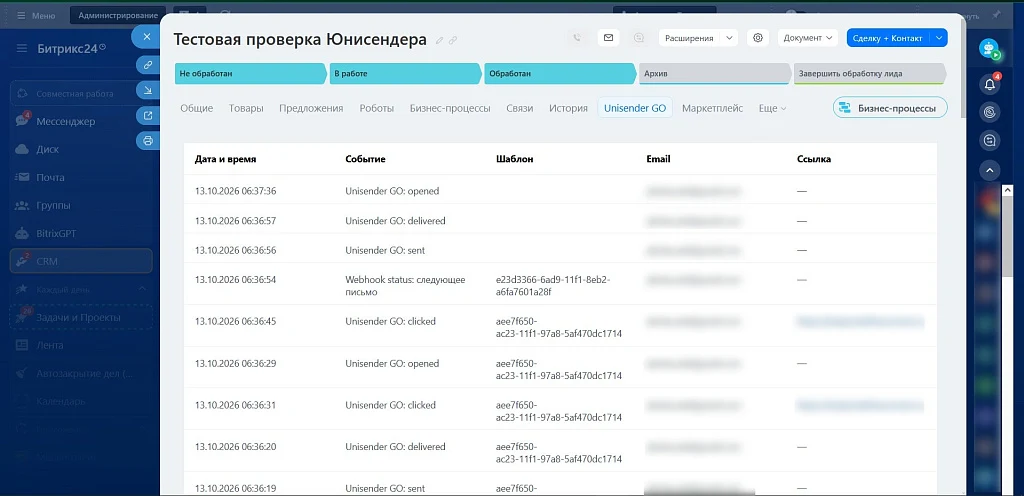This screenshot has width=1024, height=496.
Task: Open CRM in left sidebar
Action: (x=81, y=261)
